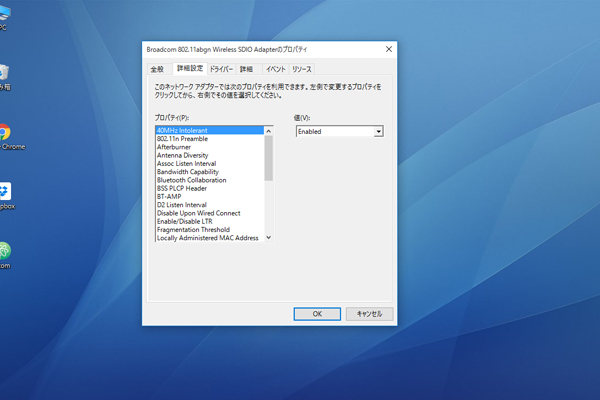
Task: Select Fragmentation Threshold property
Action: [x=193, y=229]
